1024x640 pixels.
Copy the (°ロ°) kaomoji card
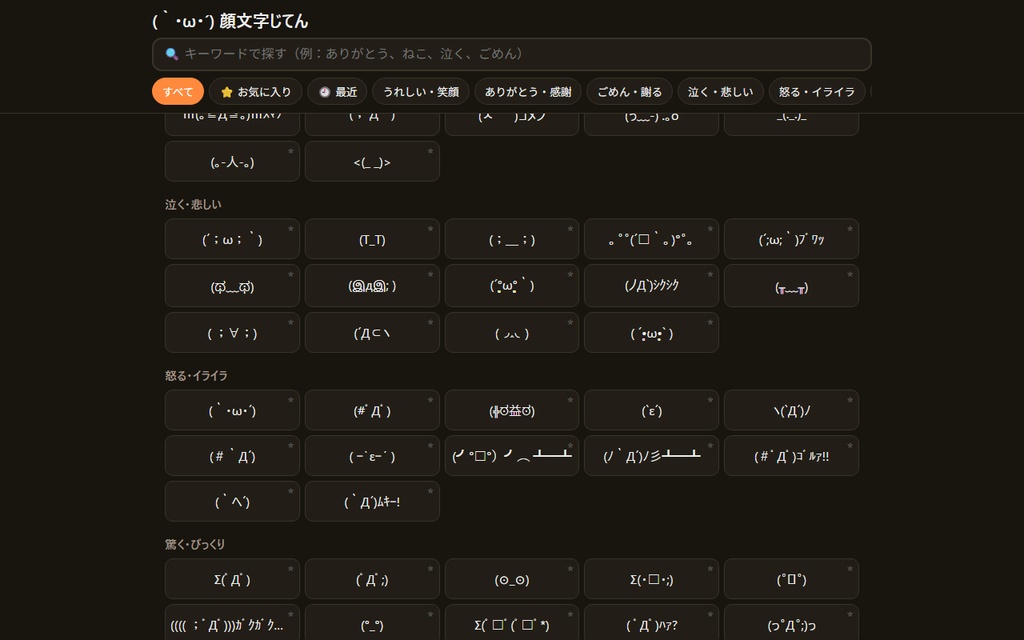click(x=792, y=579)
